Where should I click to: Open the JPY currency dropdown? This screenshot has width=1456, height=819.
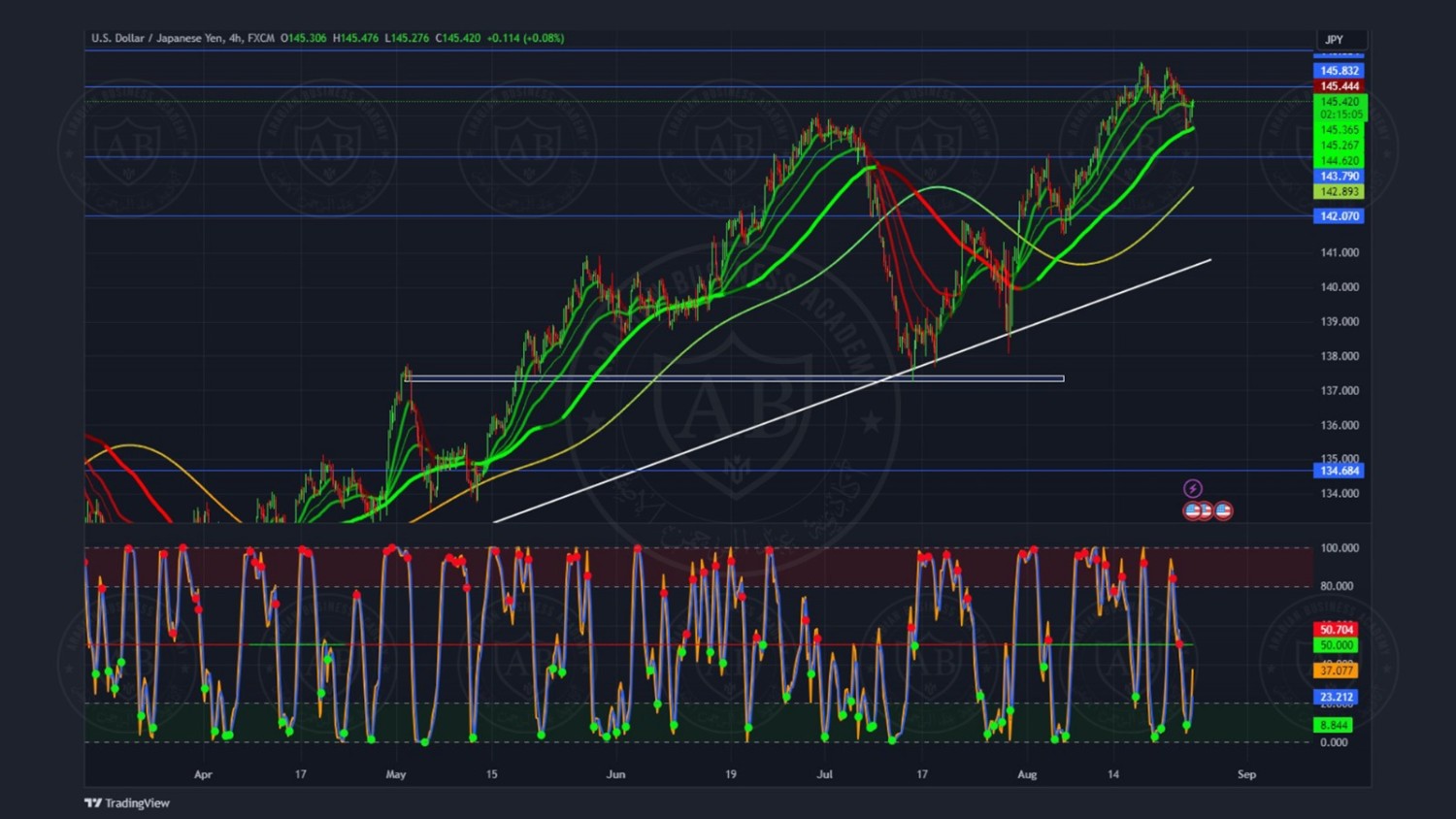tap(1340, 40)
